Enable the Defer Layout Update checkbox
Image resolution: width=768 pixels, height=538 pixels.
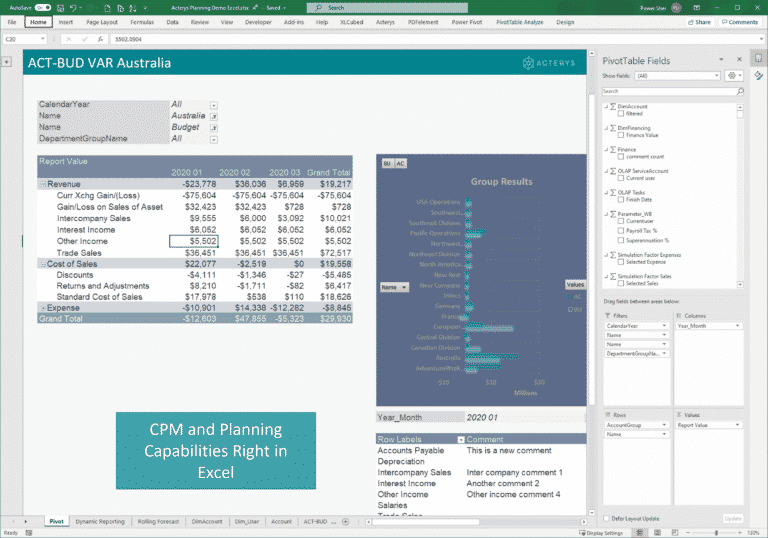[608, 518]
